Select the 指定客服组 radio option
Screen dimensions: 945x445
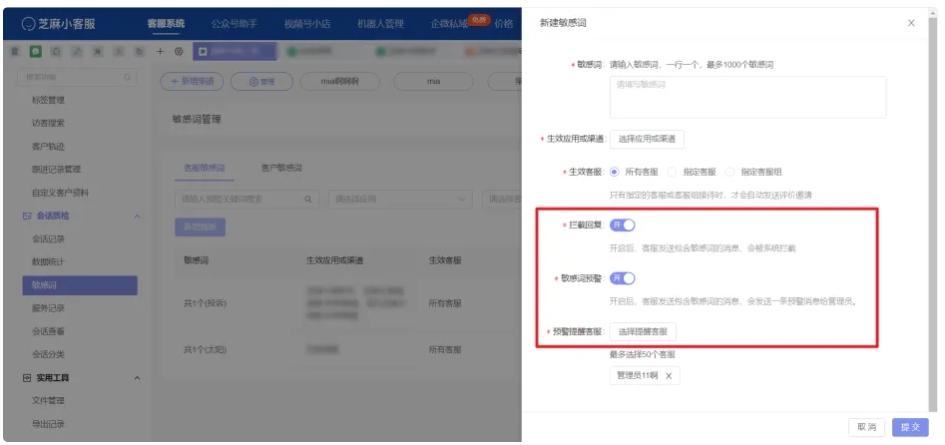[731, 172]
